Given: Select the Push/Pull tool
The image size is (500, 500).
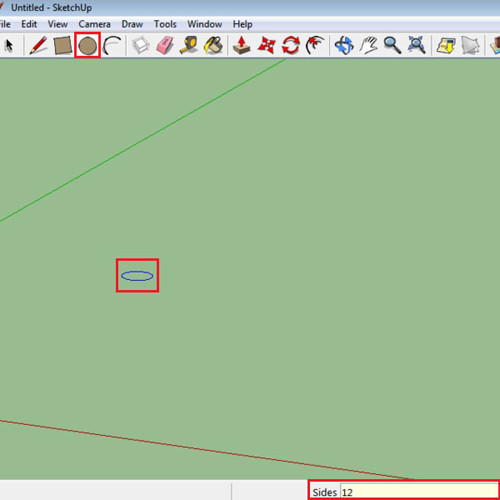Looking at the screenshot, I should click(x=242, y=45).
